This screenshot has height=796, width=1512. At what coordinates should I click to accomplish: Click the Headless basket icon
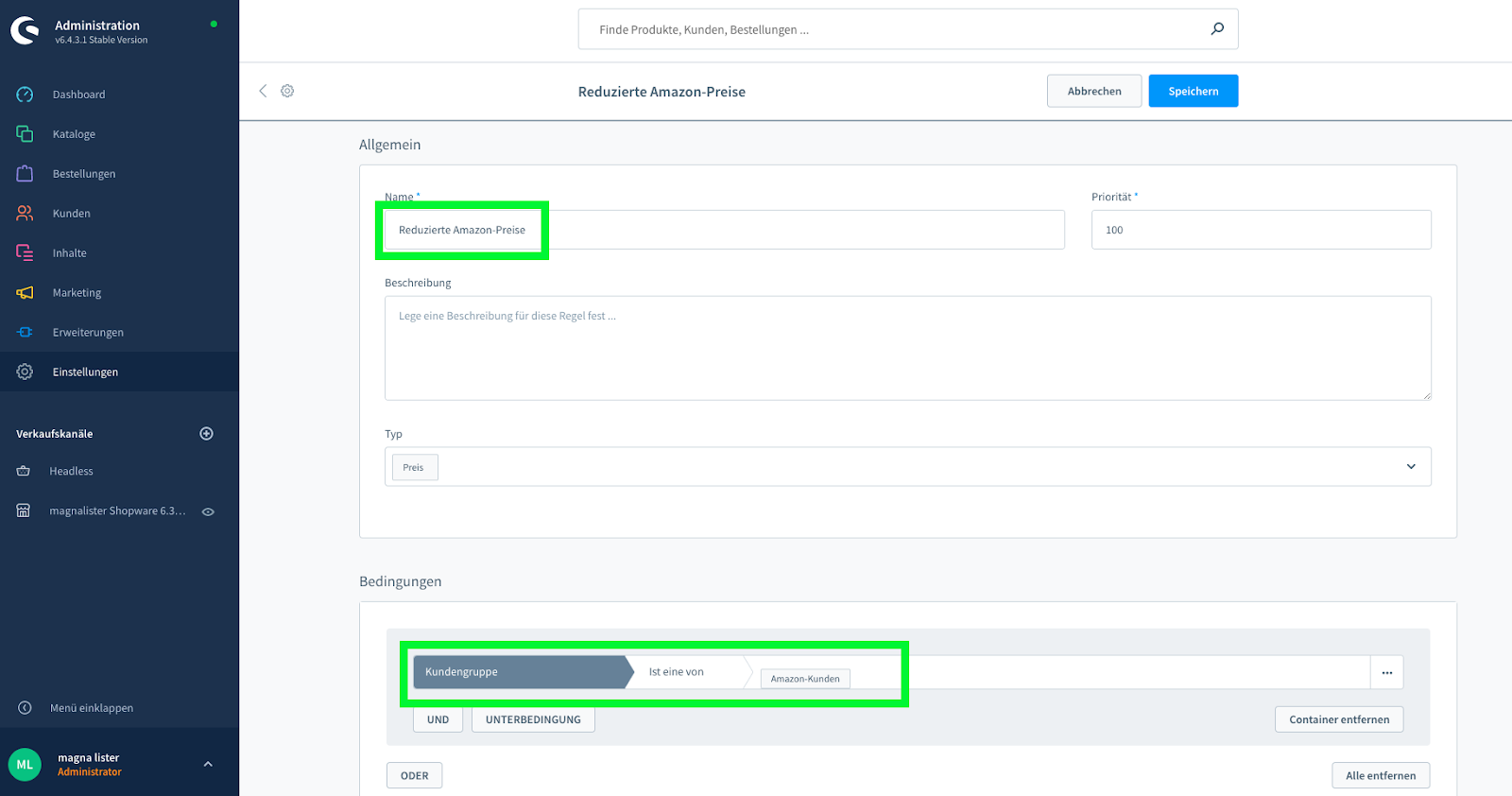point(24,471)
